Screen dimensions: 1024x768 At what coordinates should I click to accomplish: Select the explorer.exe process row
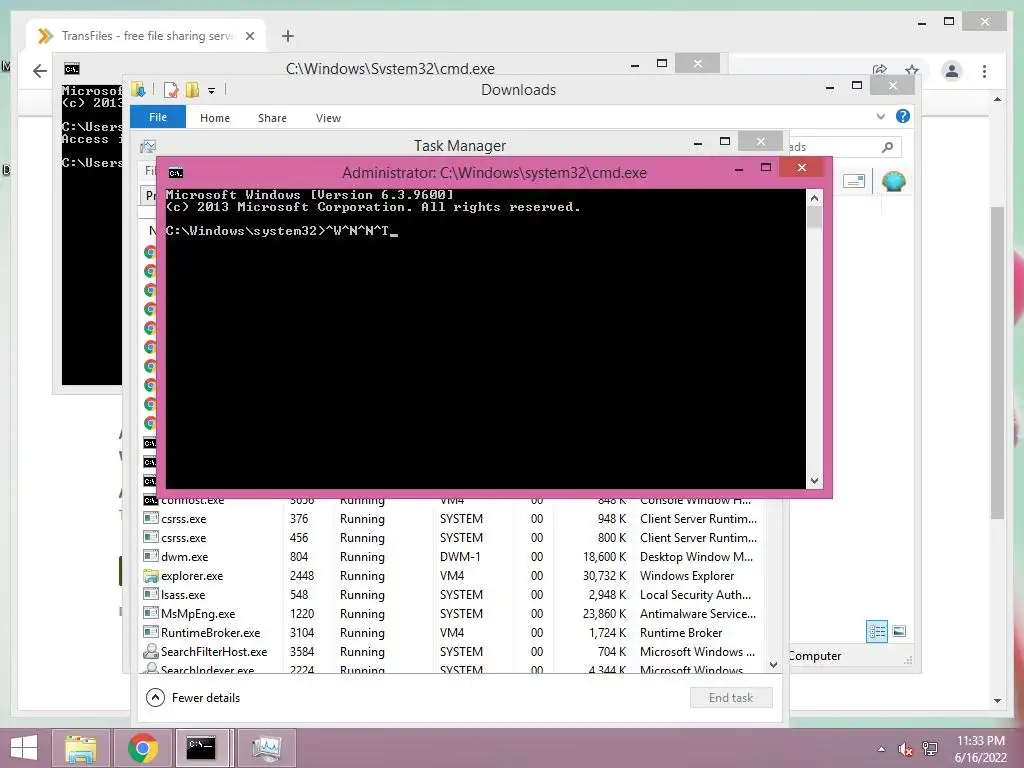click(452, 576)
